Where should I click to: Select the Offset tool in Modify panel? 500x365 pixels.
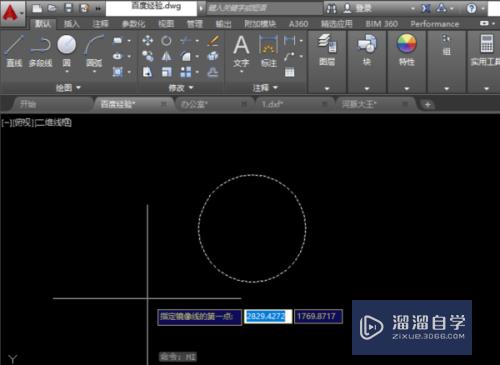click(x=213, y=72)
